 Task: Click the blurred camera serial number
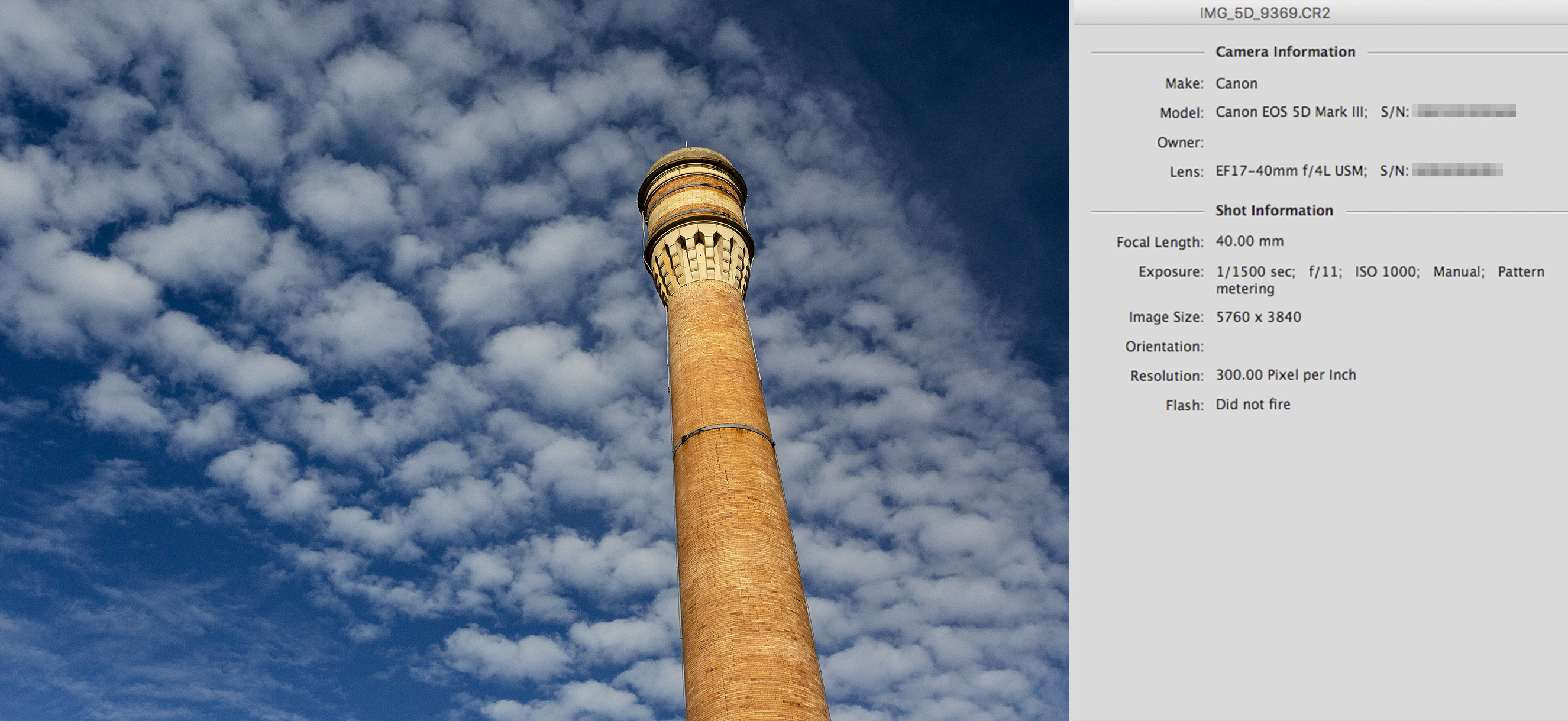tap(1464, 111)
